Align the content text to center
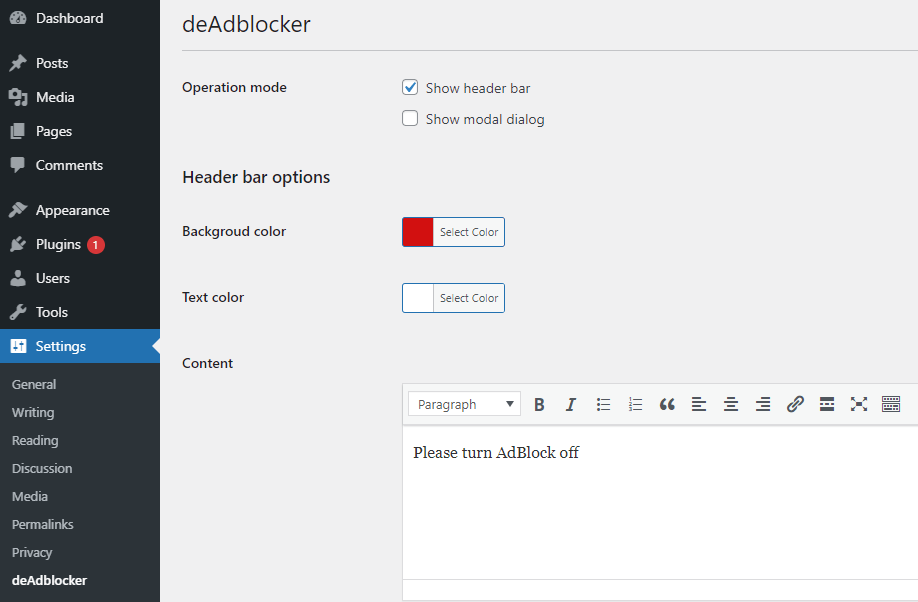Viewport: 918px width, 602px height. click(731, 404)
